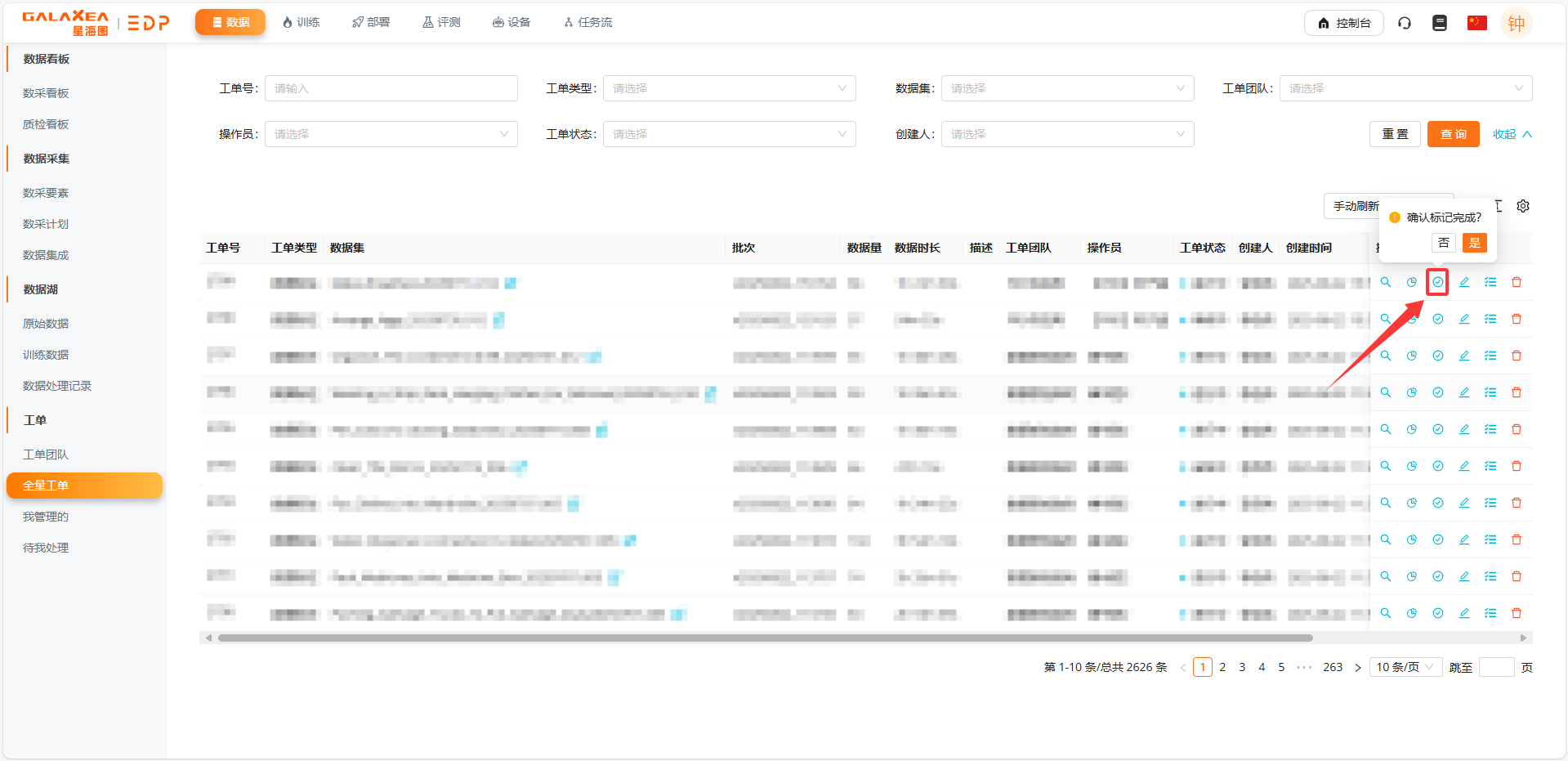Click the horizontal table scrollbar

pos(765,638)
